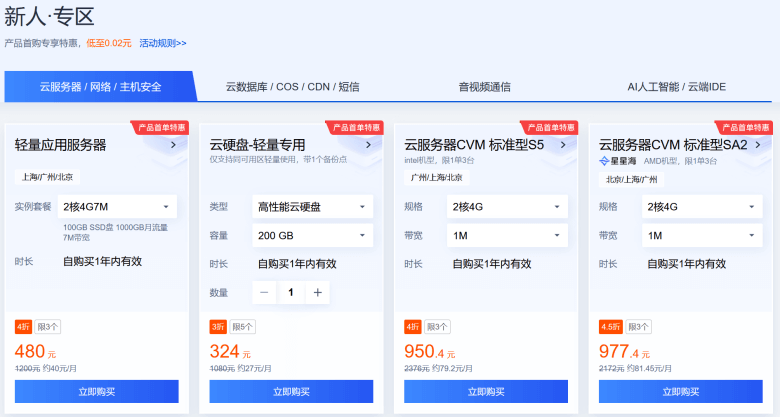
Task: Click the arrow icon on 云硬盘-轻量专用 card
Action: (x=369, y=145)
